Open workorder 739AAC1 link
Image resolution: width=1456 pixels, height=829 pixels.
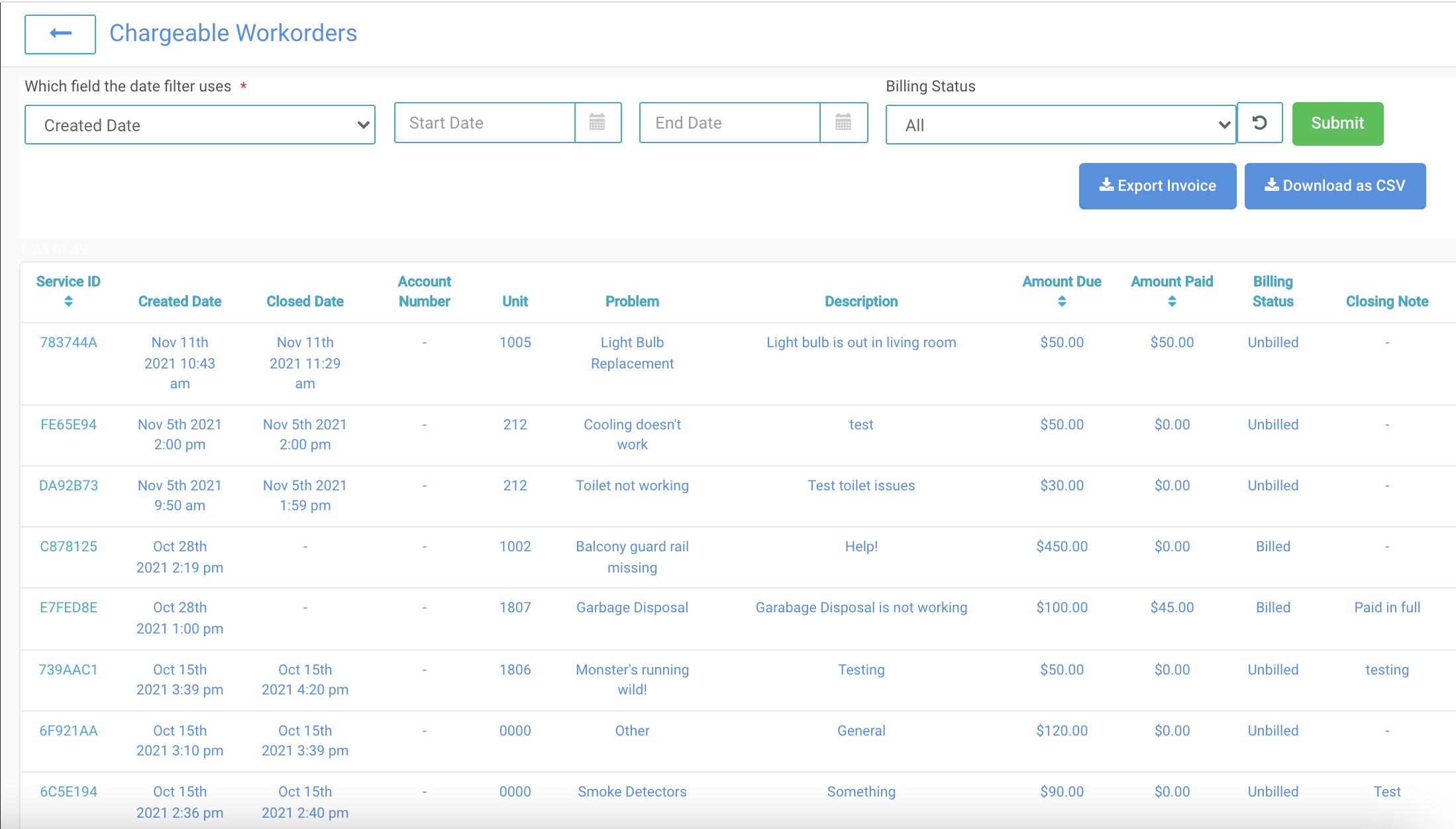68,670
